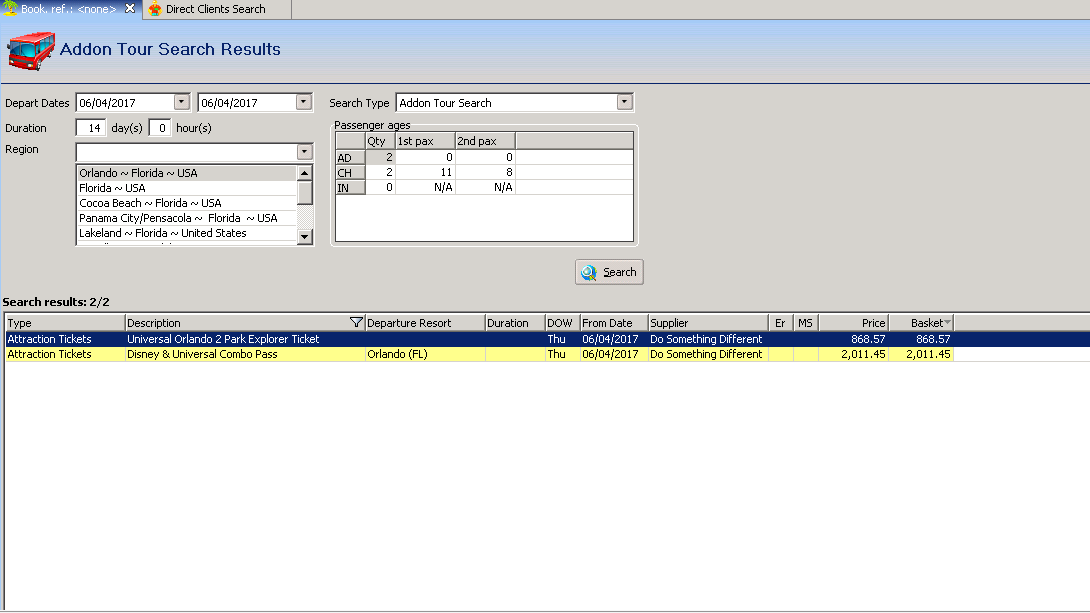Screen dimensions: 1090x613
Task: Click price 868.57 cell
Action: pos(854,339)
